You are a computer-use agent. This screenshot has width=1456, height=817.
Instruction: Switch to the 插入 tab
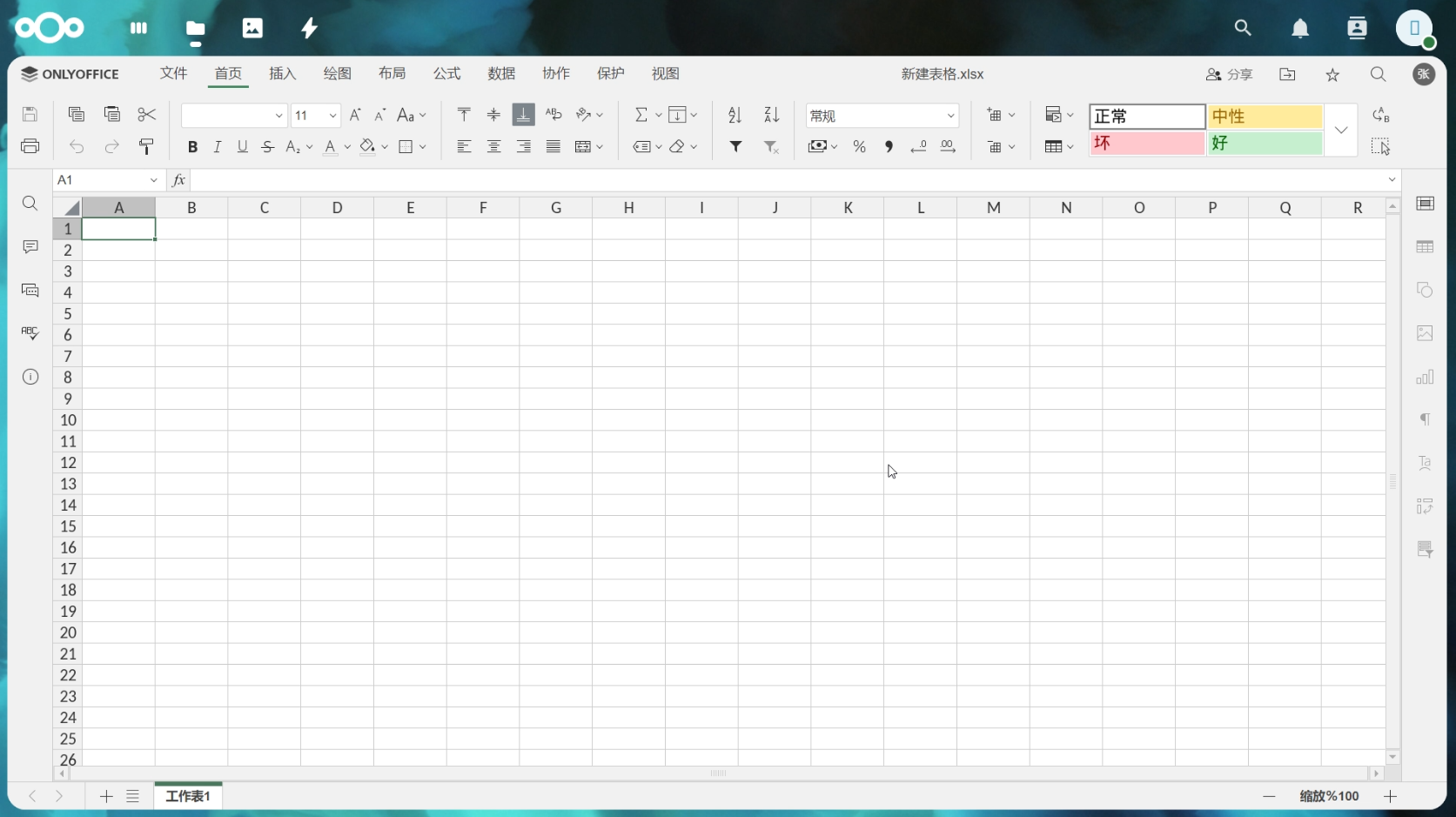(283, 74)
